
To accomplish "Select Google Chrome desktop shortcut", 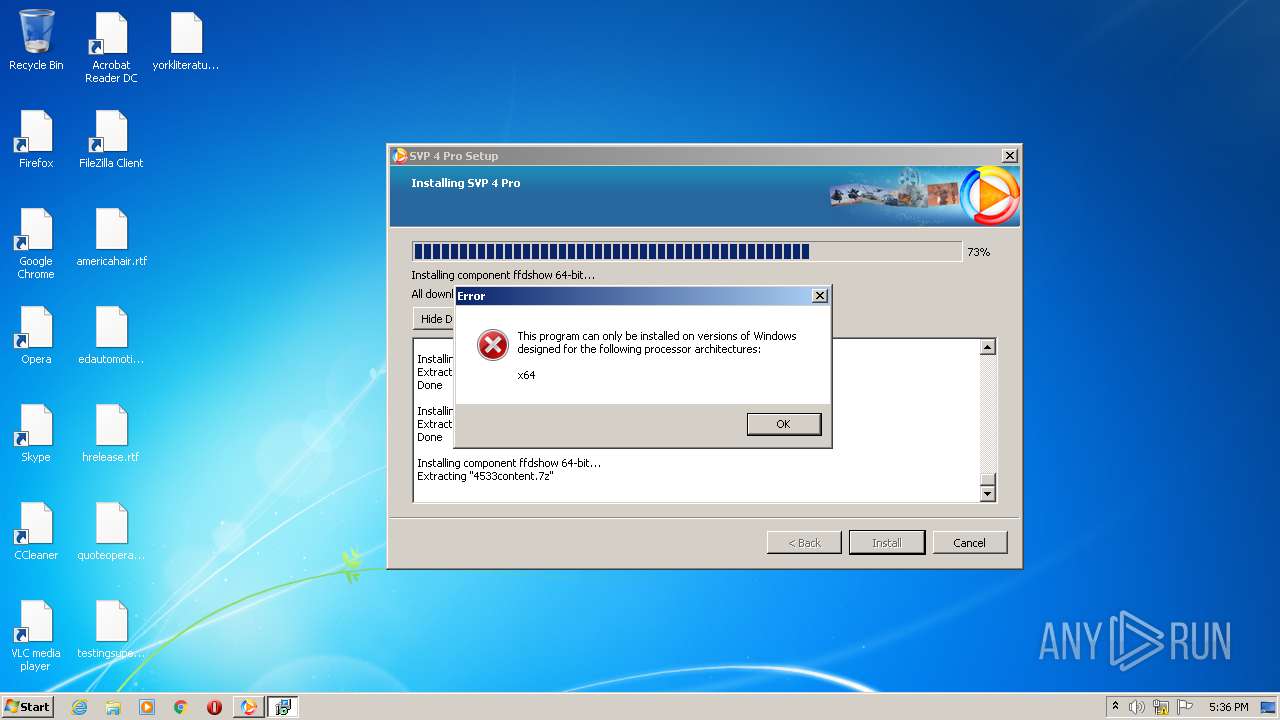I will (36, 243).
